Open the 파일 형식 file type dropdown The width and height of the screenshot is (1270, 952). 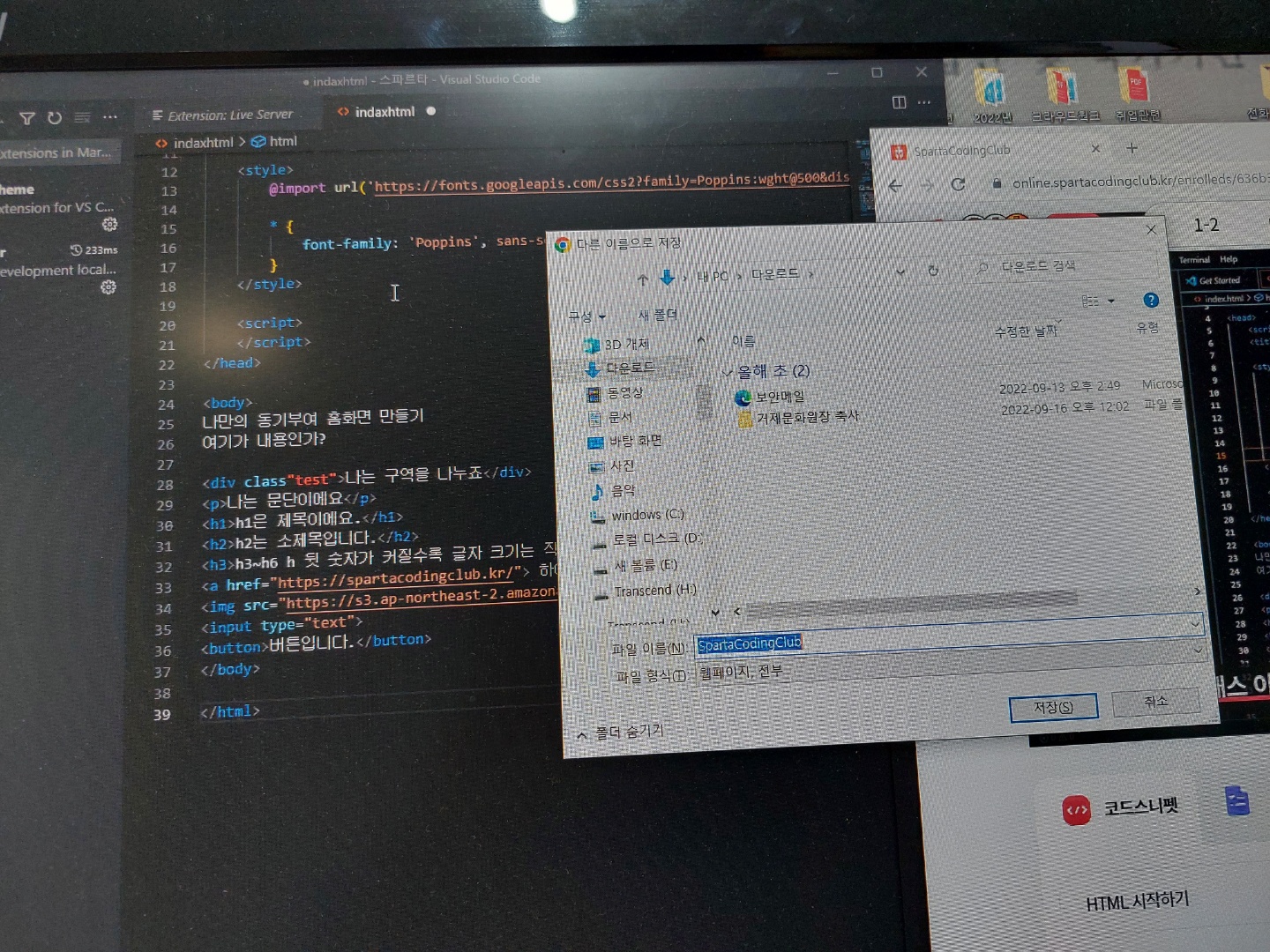point(1199,651)
